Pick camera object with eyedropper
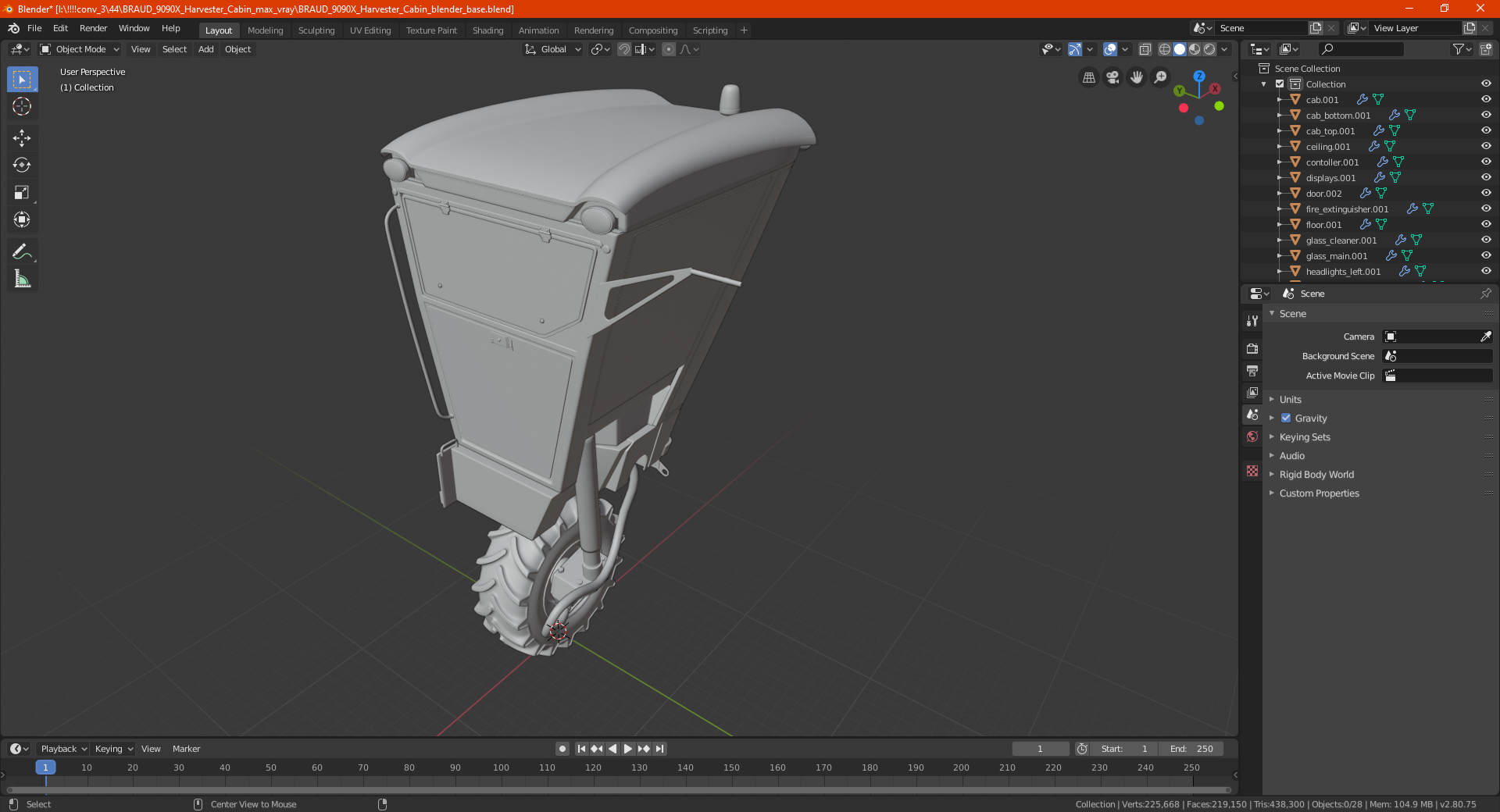Viewport: 1500px width, 812px height. [1485, 337]
